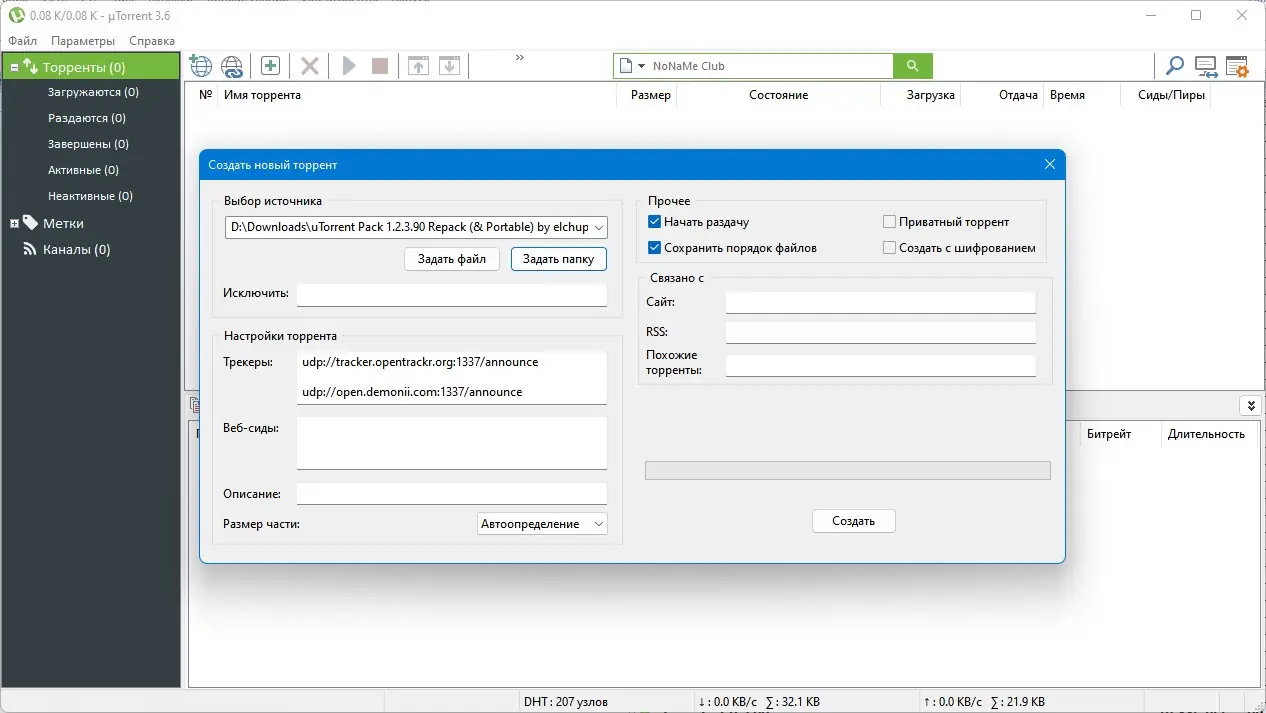This screenshot has height=713, width=1266.
Task: Expand the source path combo box
Action: point(601,227)
